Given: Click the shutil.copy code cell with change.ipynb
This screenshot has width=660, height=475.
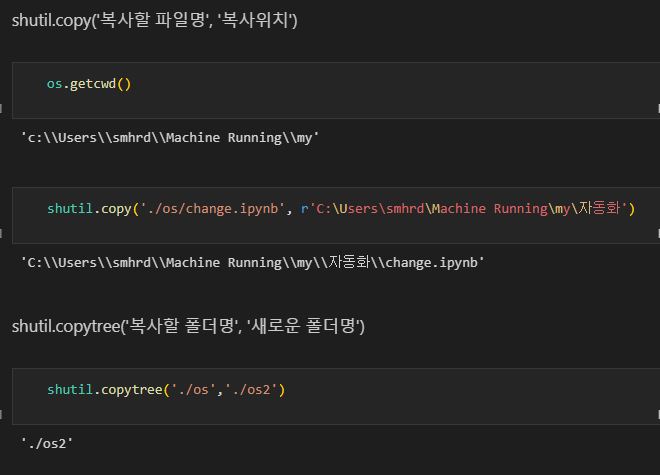Looking at the screenshot, I should tap(336, 215).
